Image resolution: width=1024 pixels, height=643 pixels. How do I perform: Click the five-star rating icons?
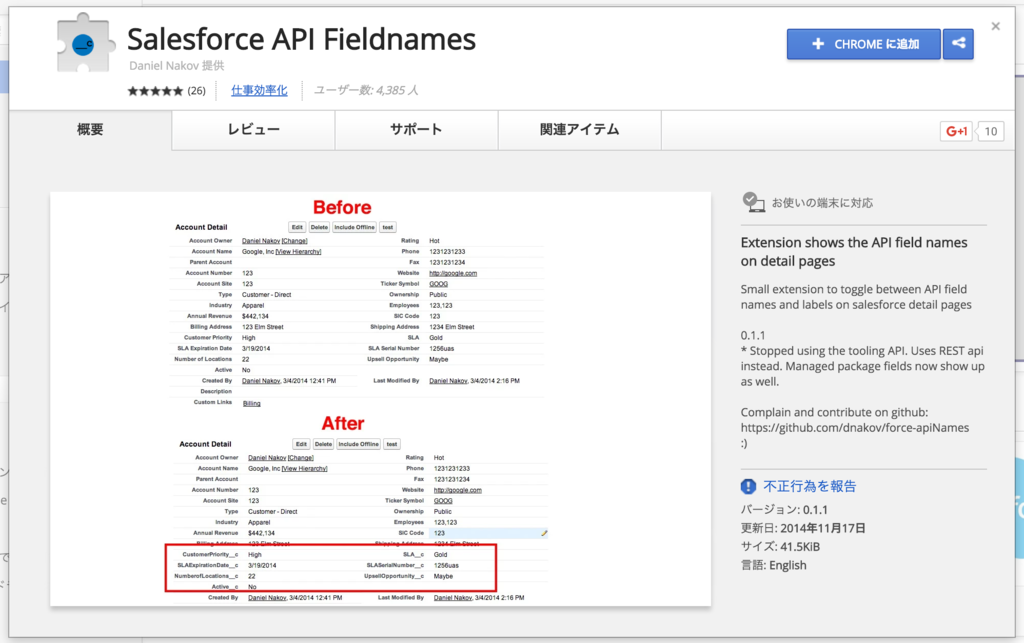[155, 91]
